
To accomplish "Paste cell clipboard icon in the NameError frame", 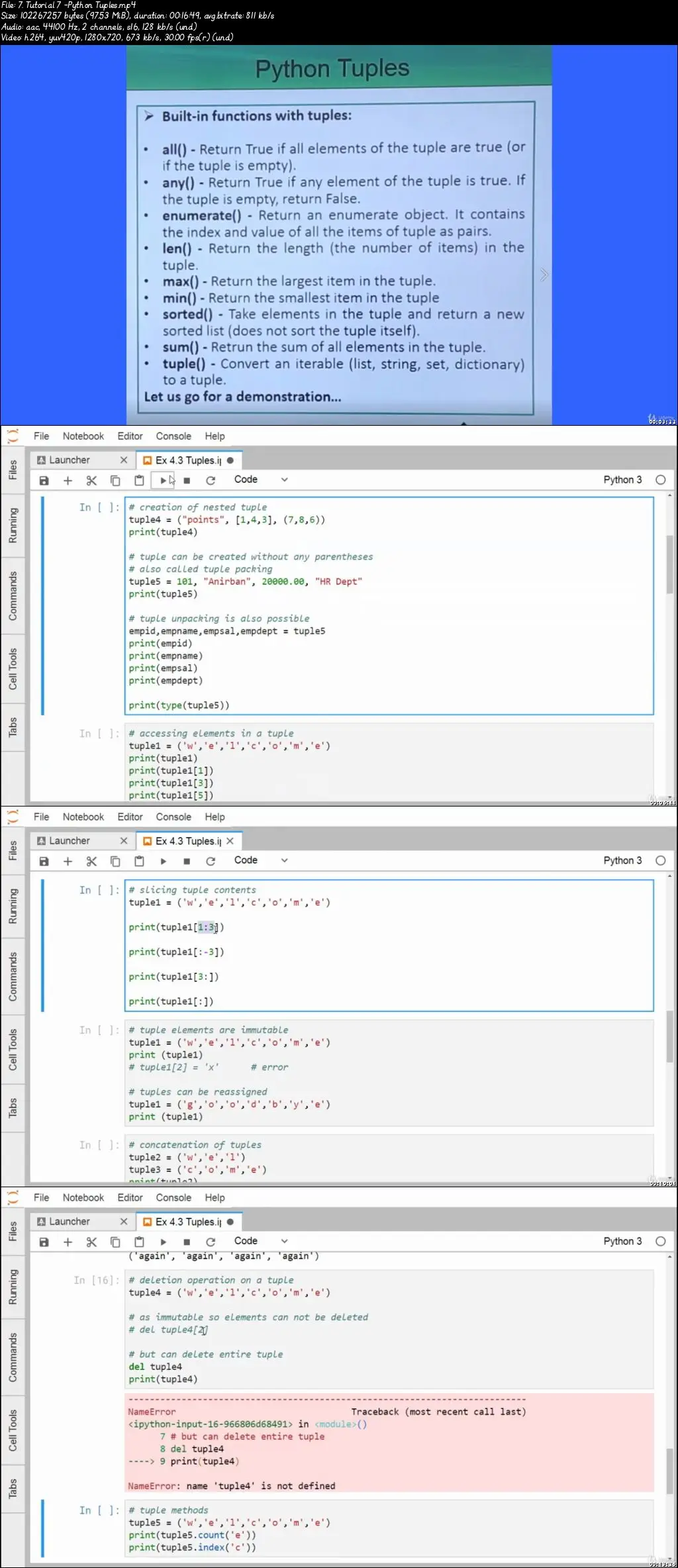I will click(x=139, y=1242).
